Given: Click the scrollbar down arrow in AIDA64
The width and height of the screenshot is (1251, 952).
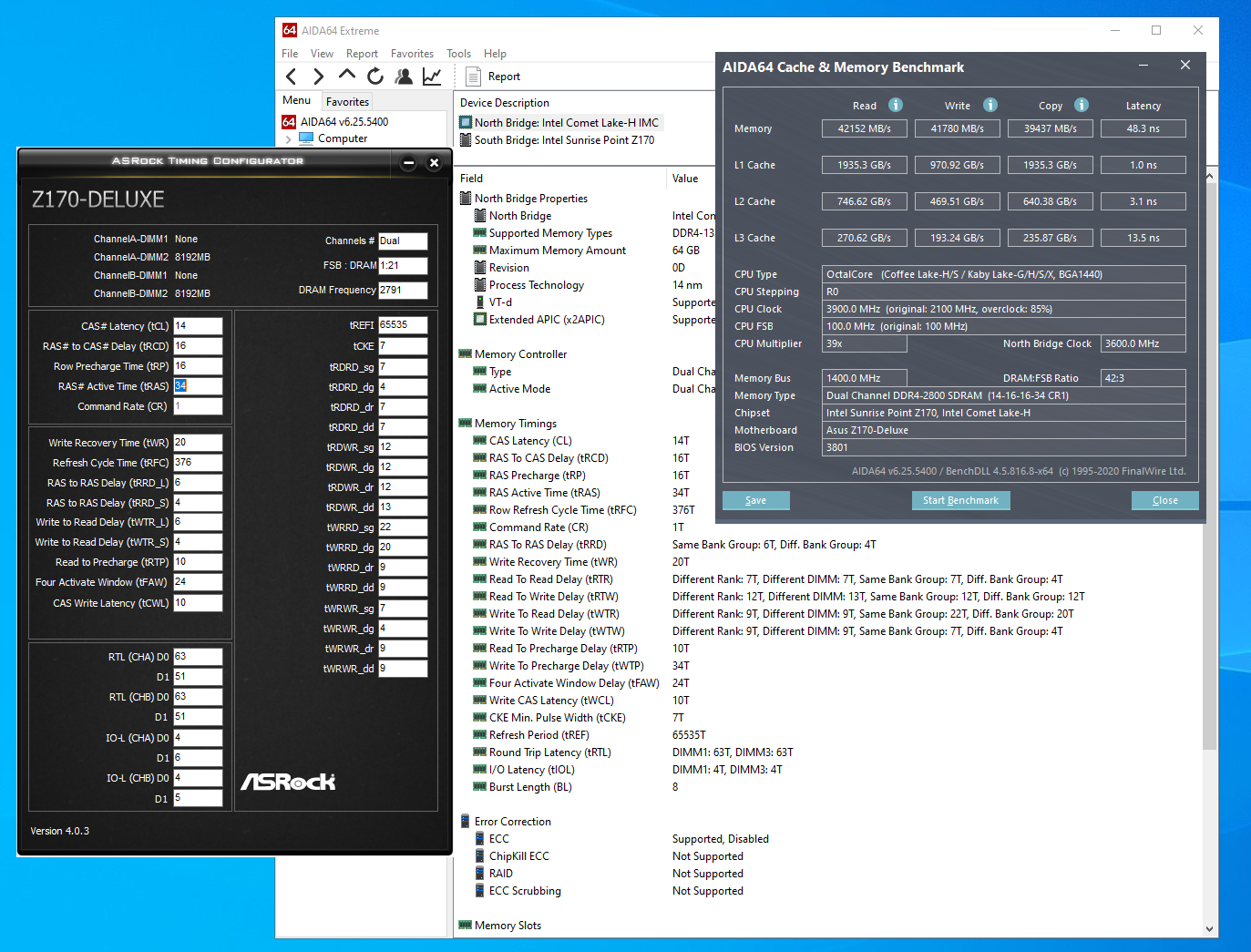Looking at the screenshot, I should click(1210, 929).
